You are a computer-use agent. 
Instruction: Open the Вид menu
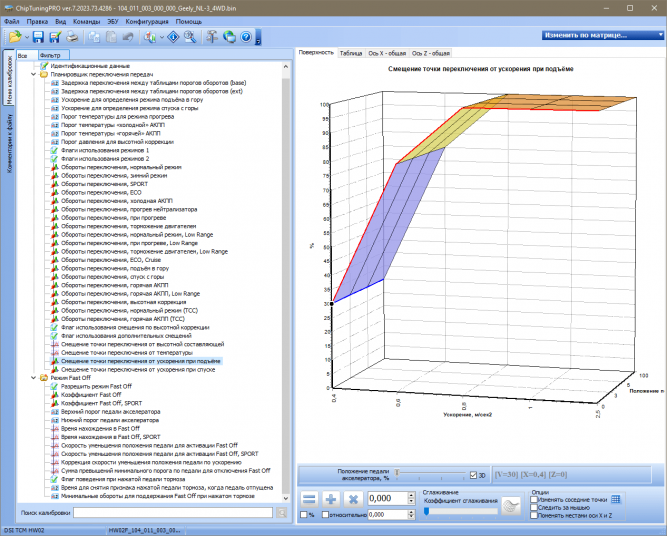click(60, 21)
